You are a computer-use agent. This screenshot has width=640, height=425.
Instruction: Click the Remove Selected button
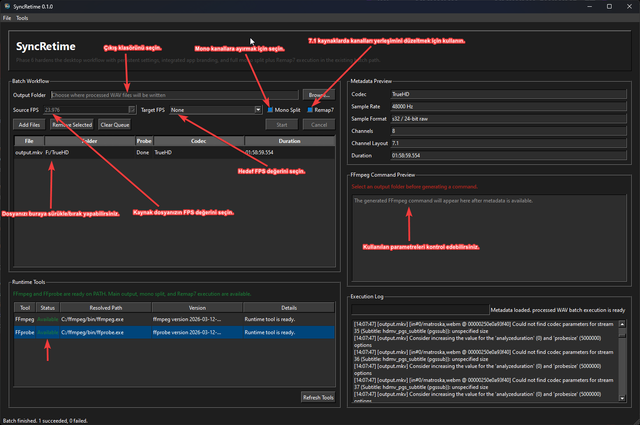(x=72, y=125)
